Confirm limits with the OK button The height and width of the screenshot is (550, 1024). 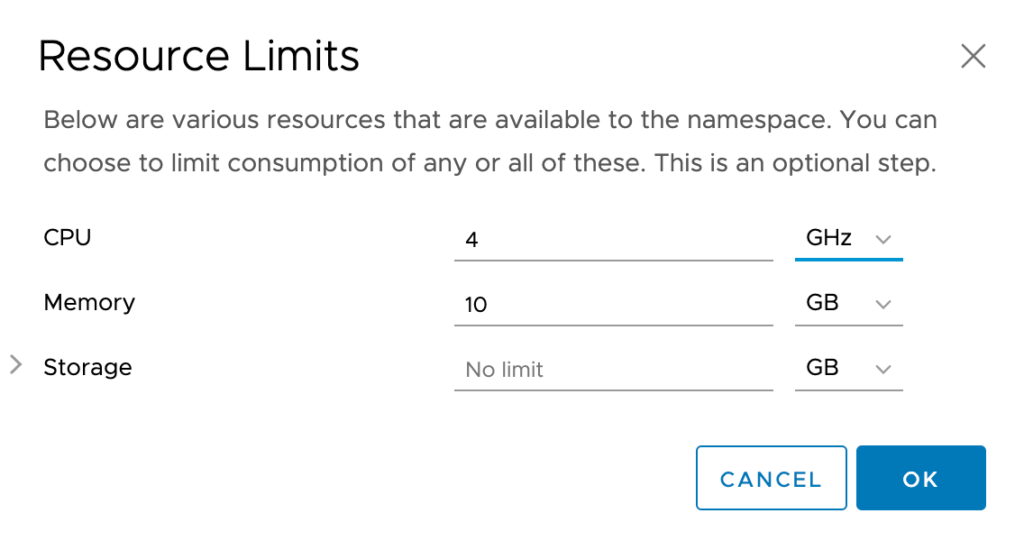[920, 479]
